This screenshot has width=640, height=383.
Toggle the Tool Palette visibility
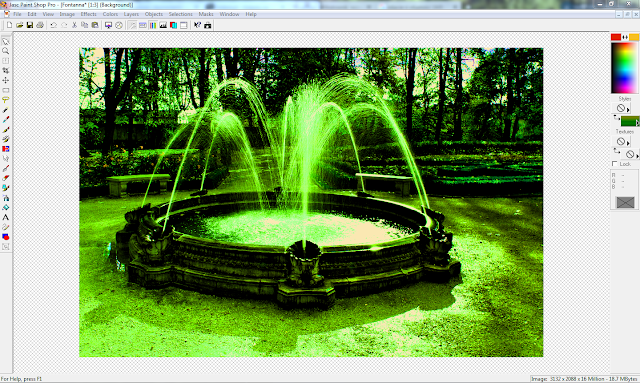click(x=132, y=25)
